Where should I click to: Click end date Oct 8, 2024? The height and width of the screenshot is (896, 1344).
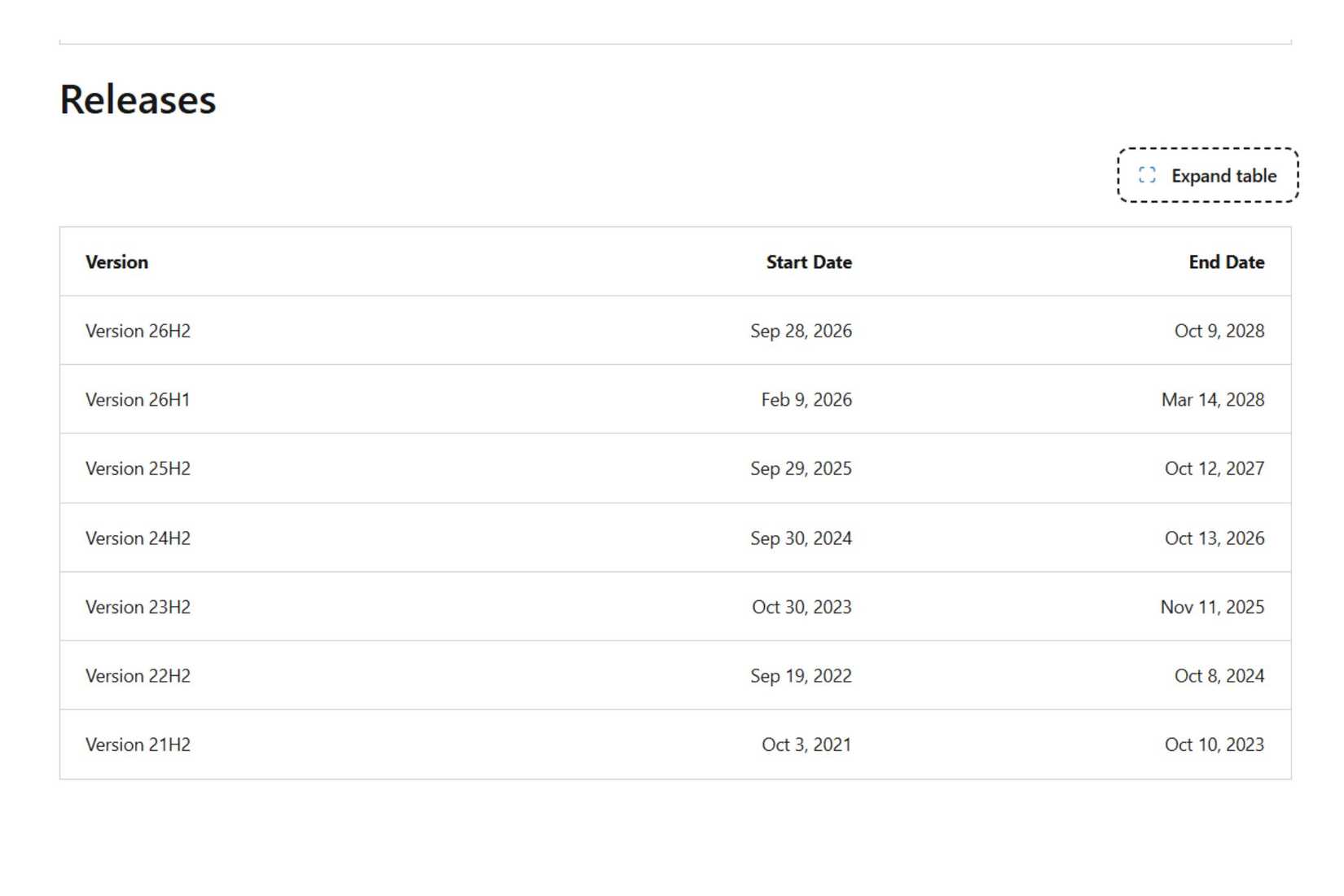1219,676
